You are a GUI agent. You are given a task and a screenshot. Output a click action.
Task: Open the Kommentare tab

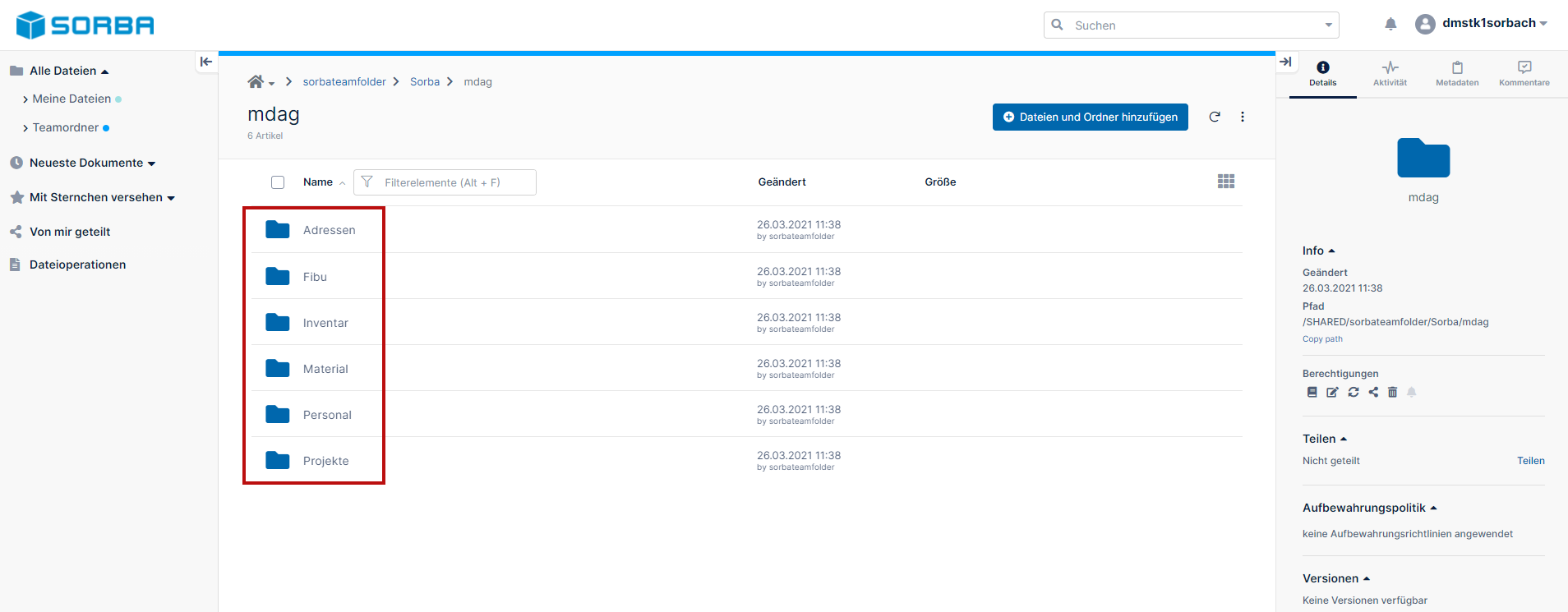pyautogui.click(x=1524, y=73)
